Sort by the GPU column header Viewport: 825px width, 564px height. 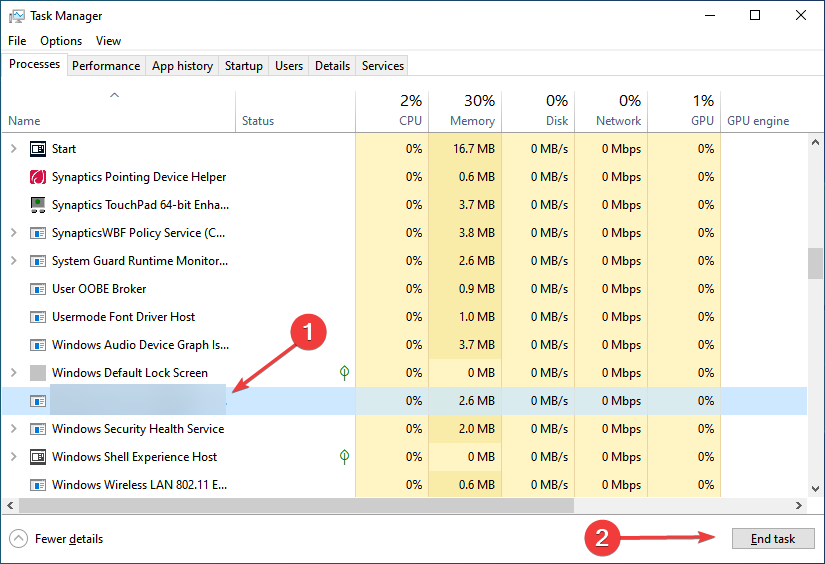coord(684,112)
